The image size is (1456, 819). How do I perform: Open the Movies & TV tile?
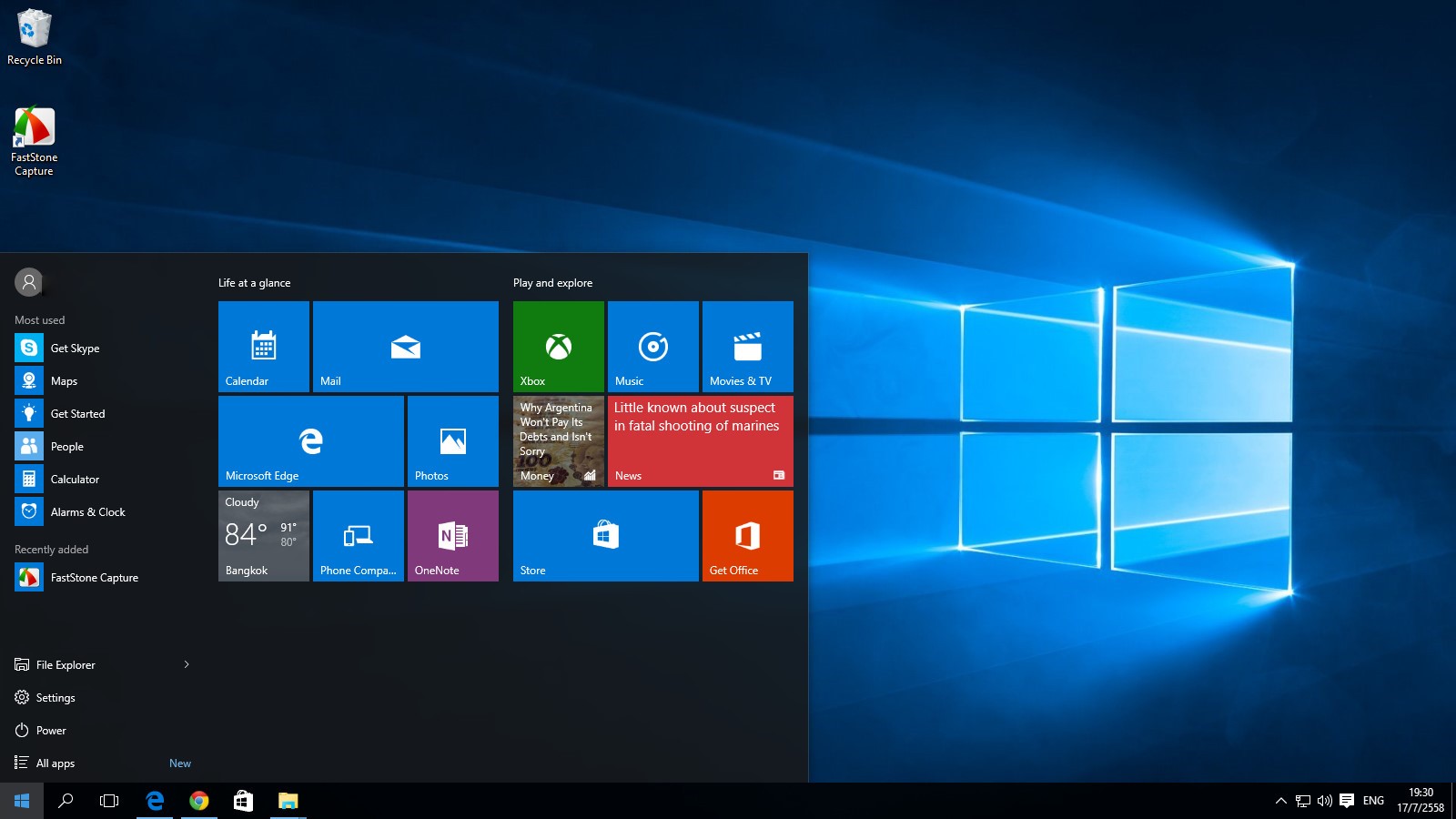coord(748,347)
